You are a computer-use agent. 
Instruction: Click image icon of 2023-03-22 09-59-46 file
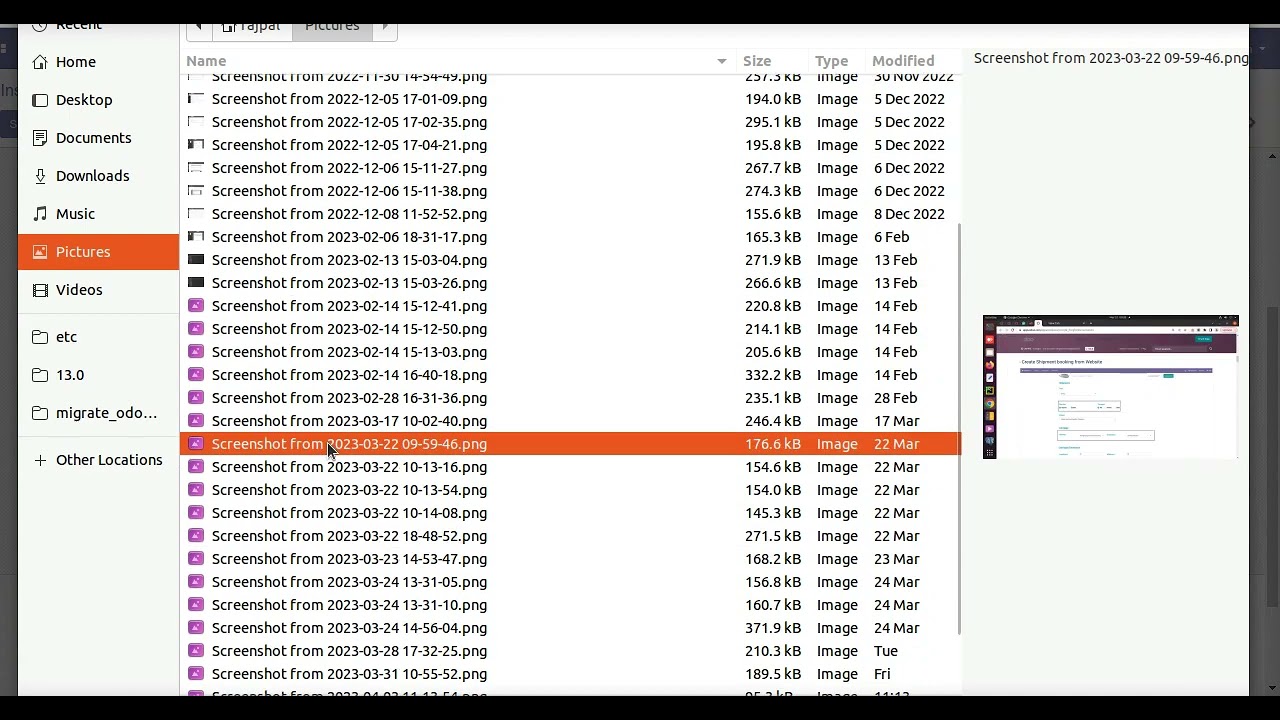point(196,444)
